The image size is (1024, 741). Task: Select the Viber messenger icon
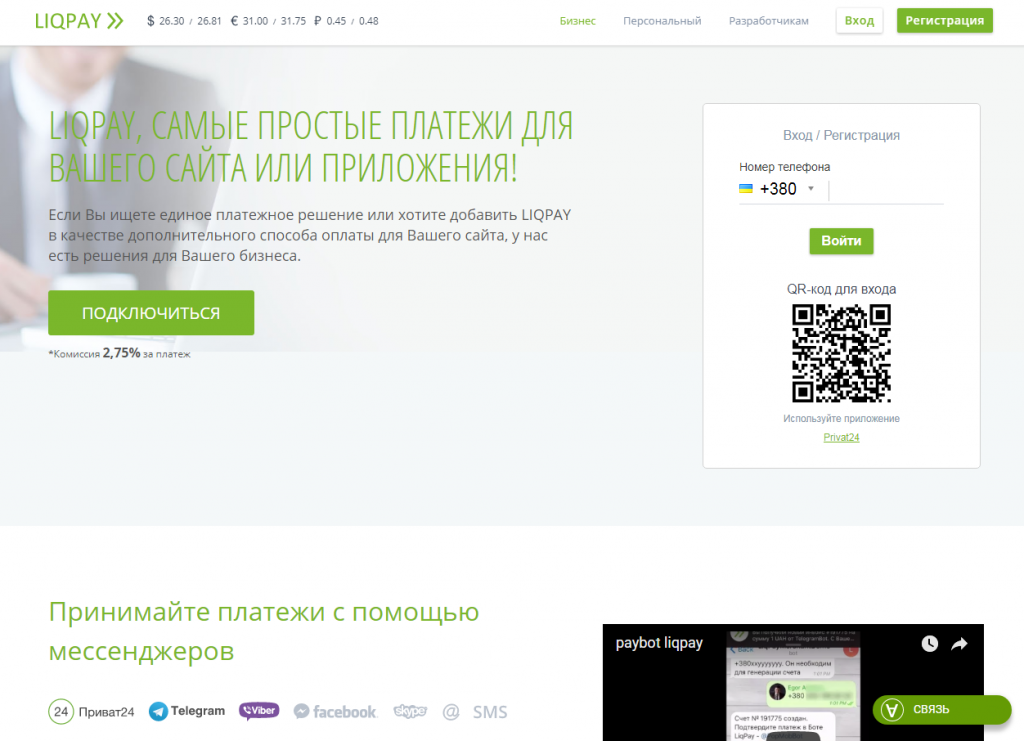[259, 711]
